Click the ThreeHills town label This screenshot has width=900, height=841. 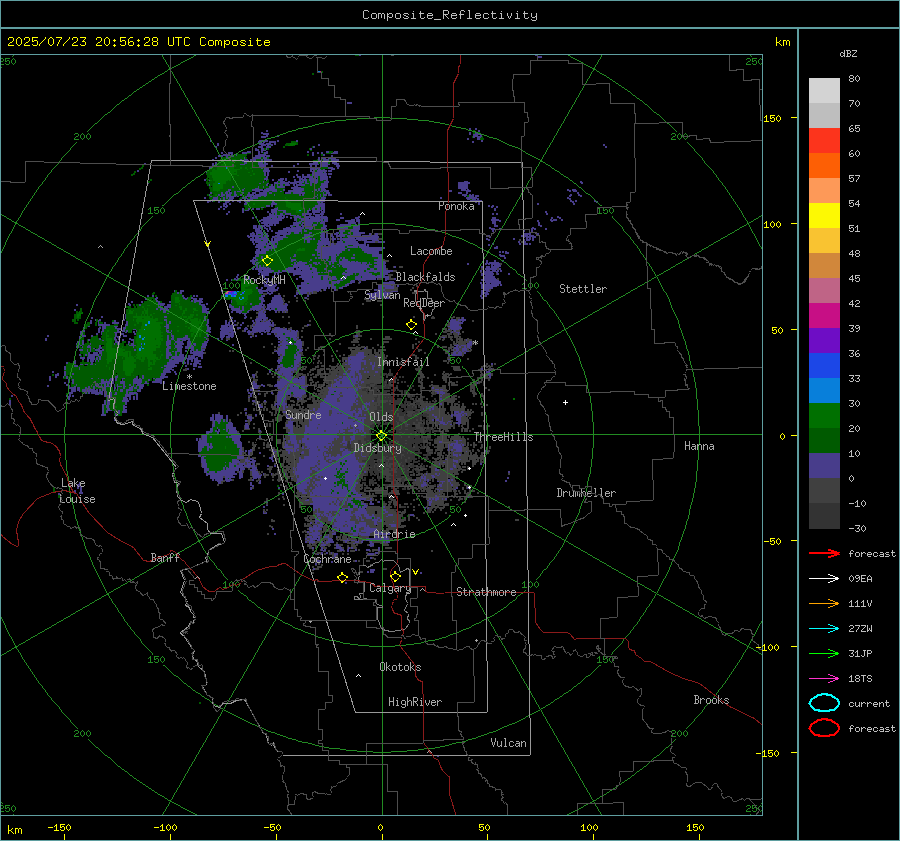point(503,437)
